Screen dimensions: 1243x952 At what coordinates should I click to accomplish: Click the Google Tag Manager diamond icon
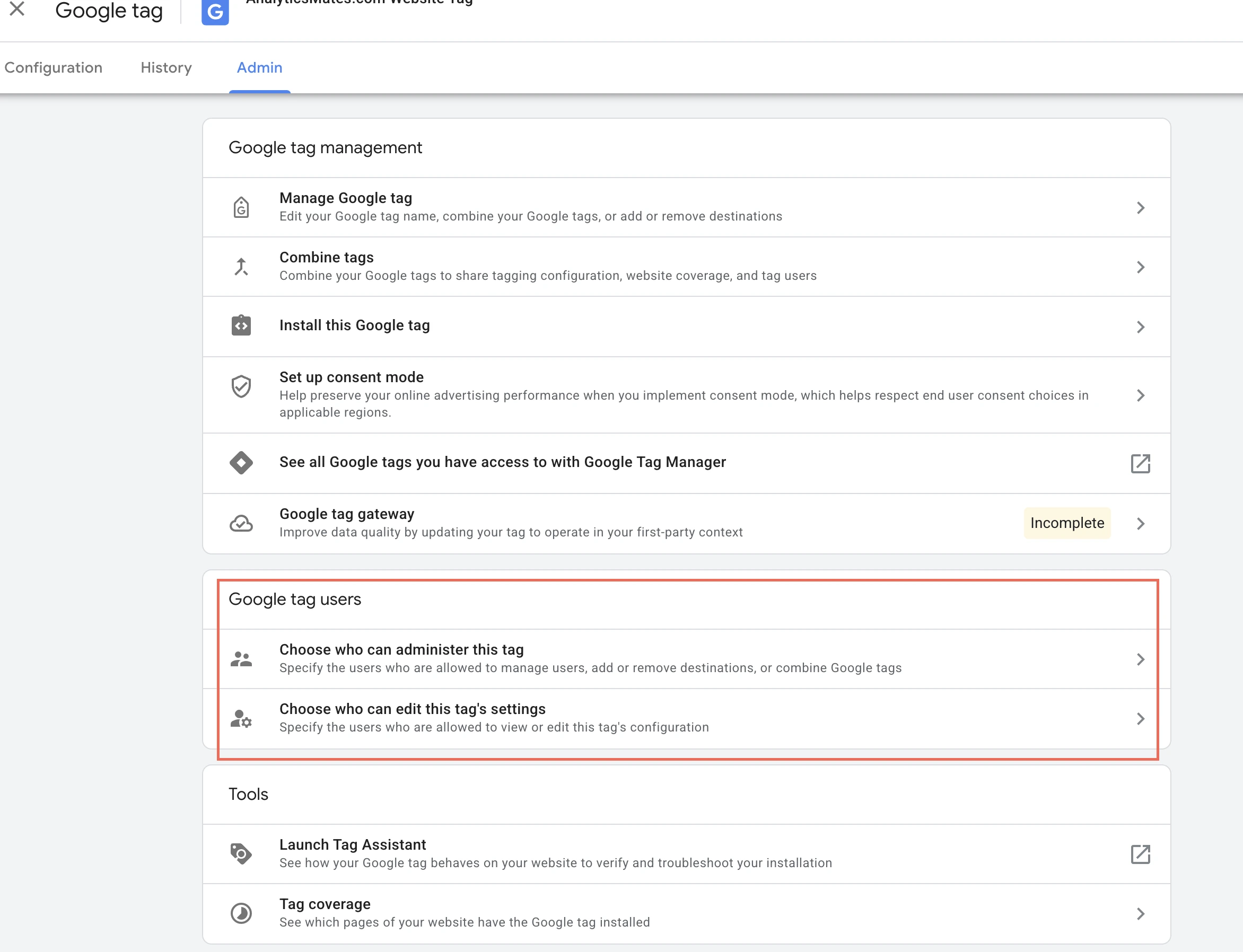(x=241, y=463)
